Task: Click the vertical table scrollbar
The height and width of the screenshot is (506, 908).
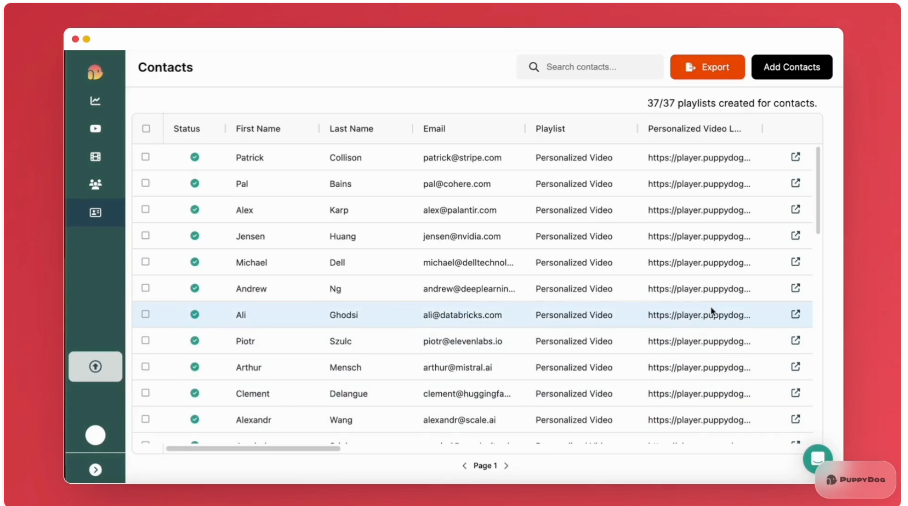Action: (818, 190)
